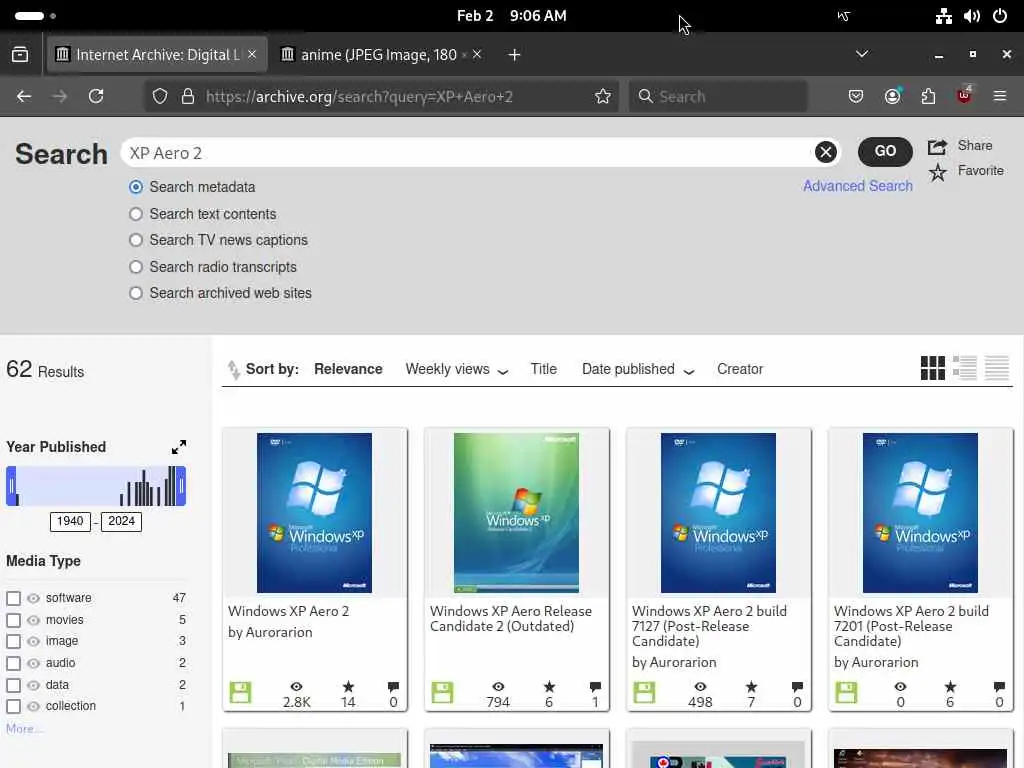Image resolution: width=1024 pixels, height=768 pixels.
Task: Go back to the previous page
Action: pos(24,97)
